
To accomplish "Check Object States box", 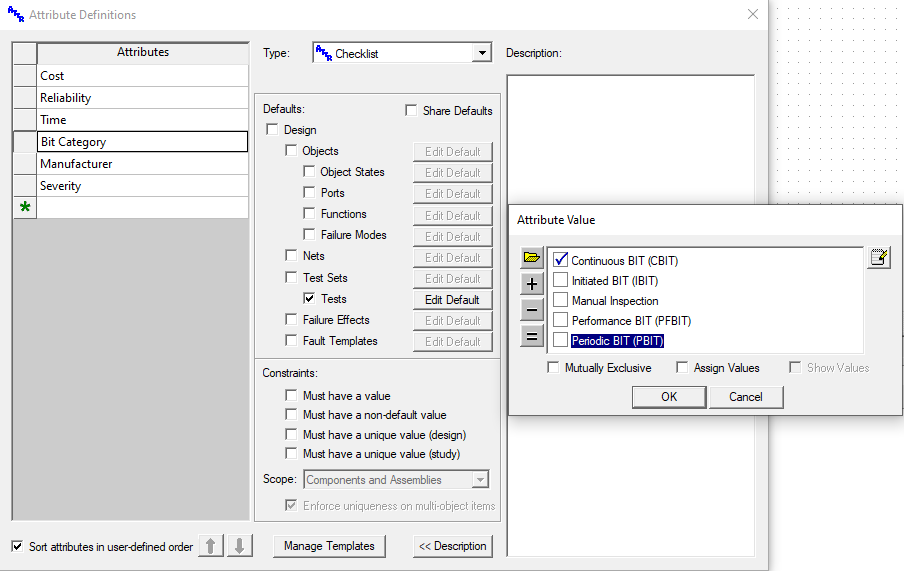I will 309,171.
